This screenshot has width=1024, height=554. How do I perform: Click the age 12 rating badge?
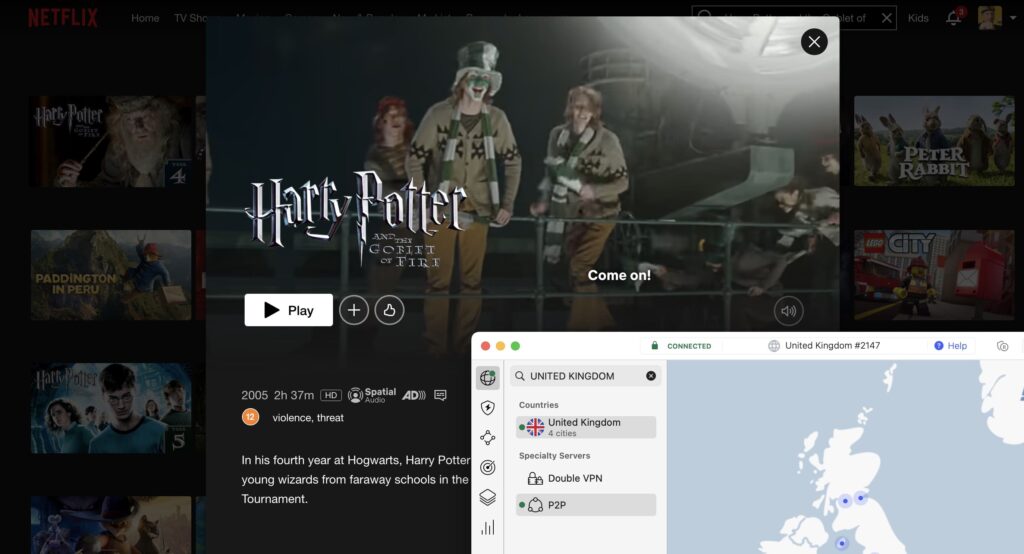coord(250,417)
